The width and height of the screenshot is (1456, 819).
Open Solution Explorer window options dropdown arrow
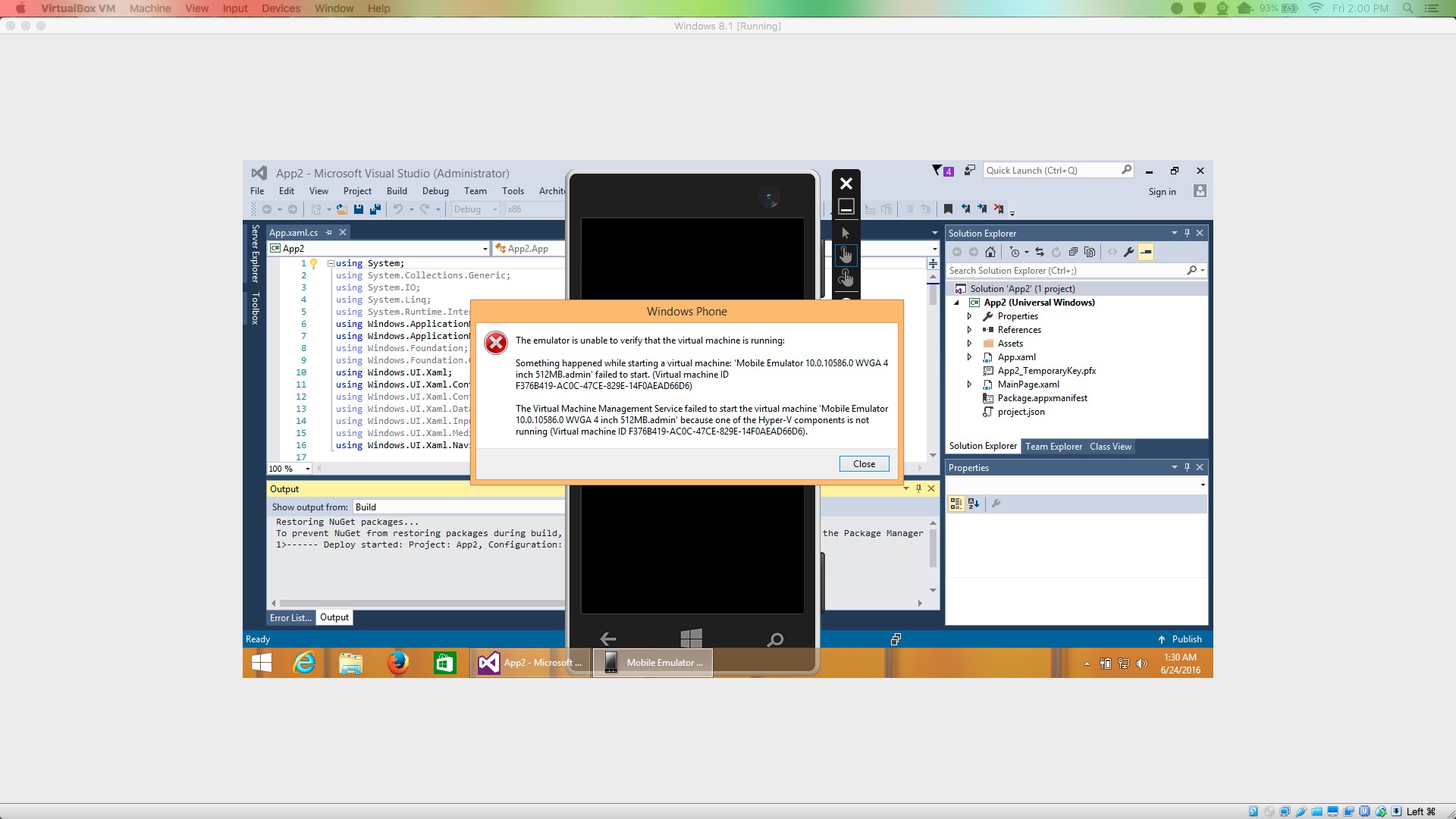(x=1174, y=233)
